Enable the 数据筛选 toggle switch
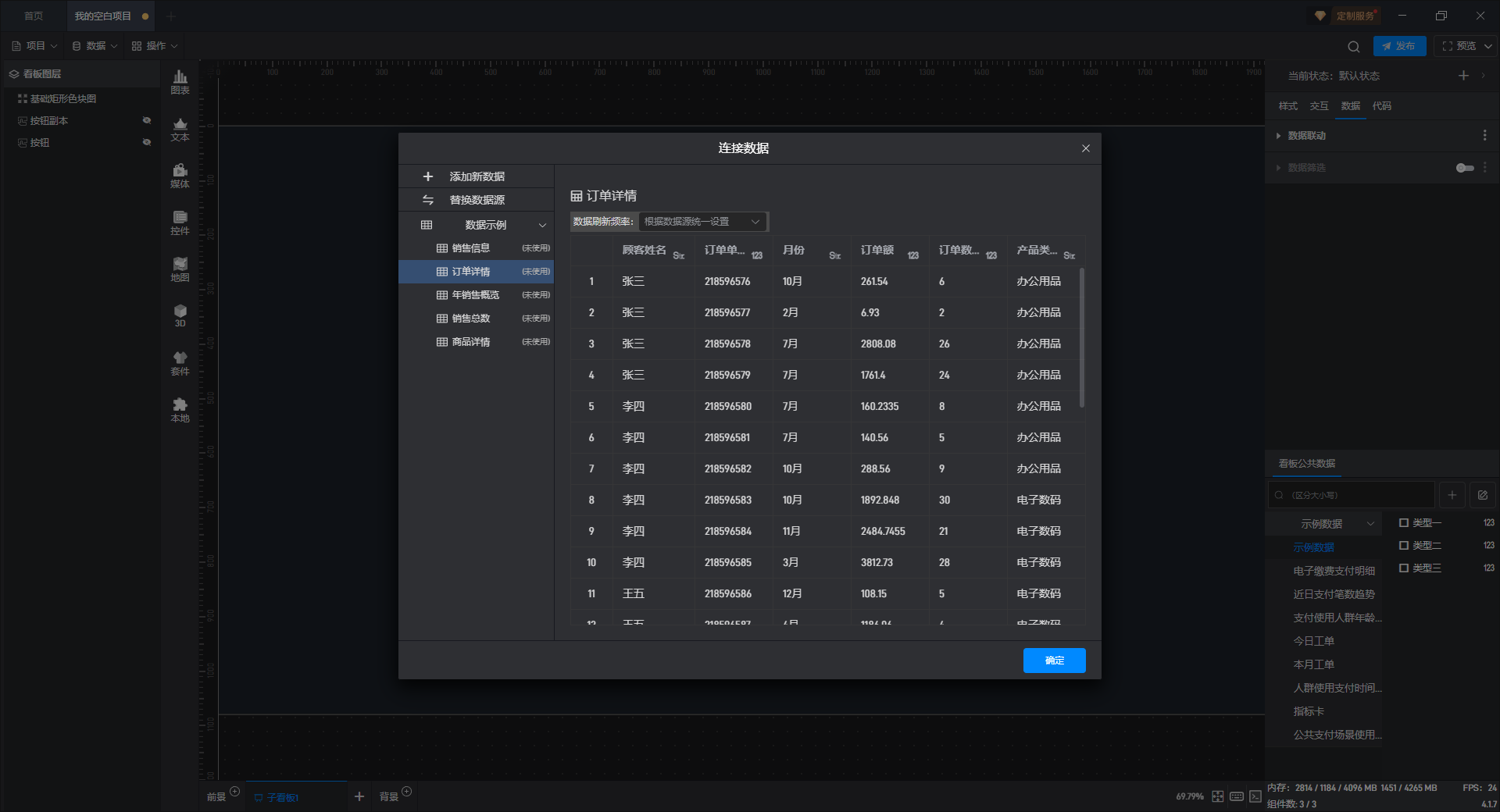This screenshot has width=1500, height=812. 1465,168
